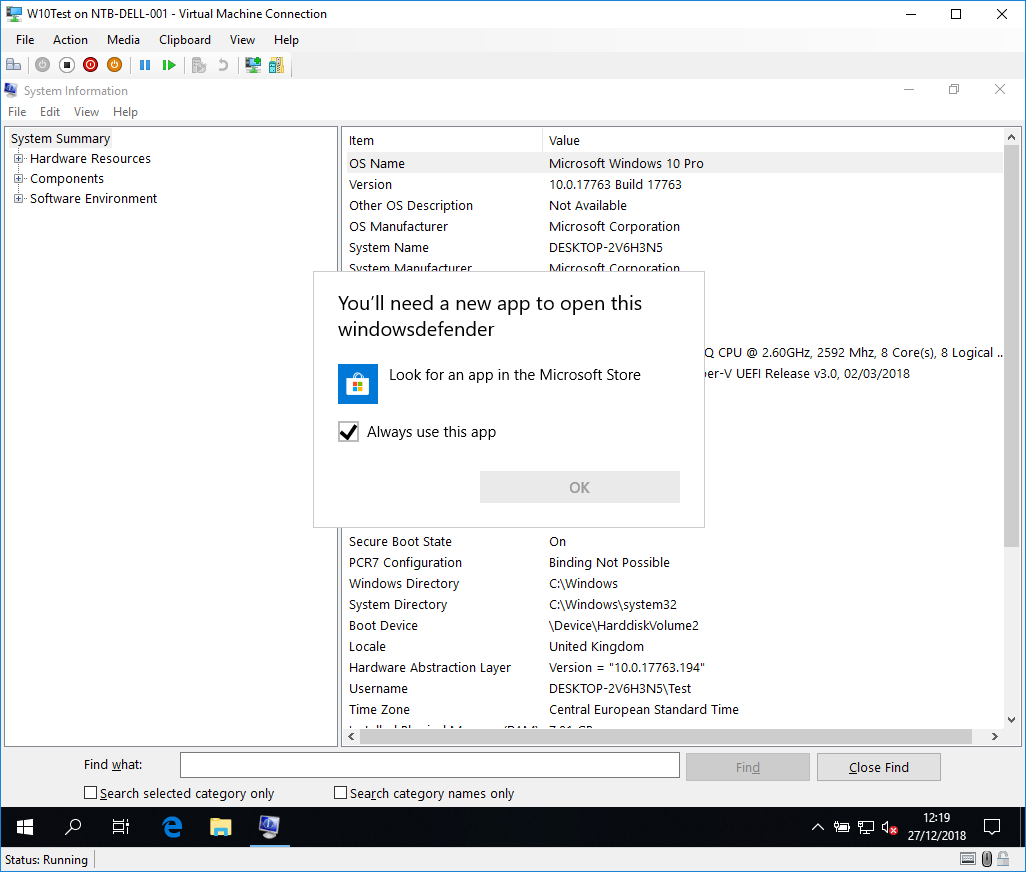Expand the Hardware Resources tree node
The image size is (1026, 872).
pos(18,159)
